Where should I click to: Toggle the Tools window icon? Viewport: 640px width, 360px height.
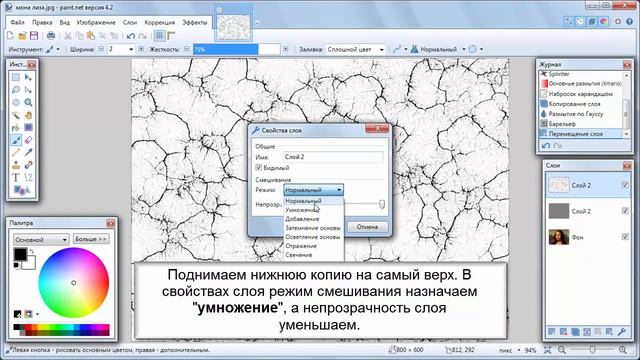568,21
